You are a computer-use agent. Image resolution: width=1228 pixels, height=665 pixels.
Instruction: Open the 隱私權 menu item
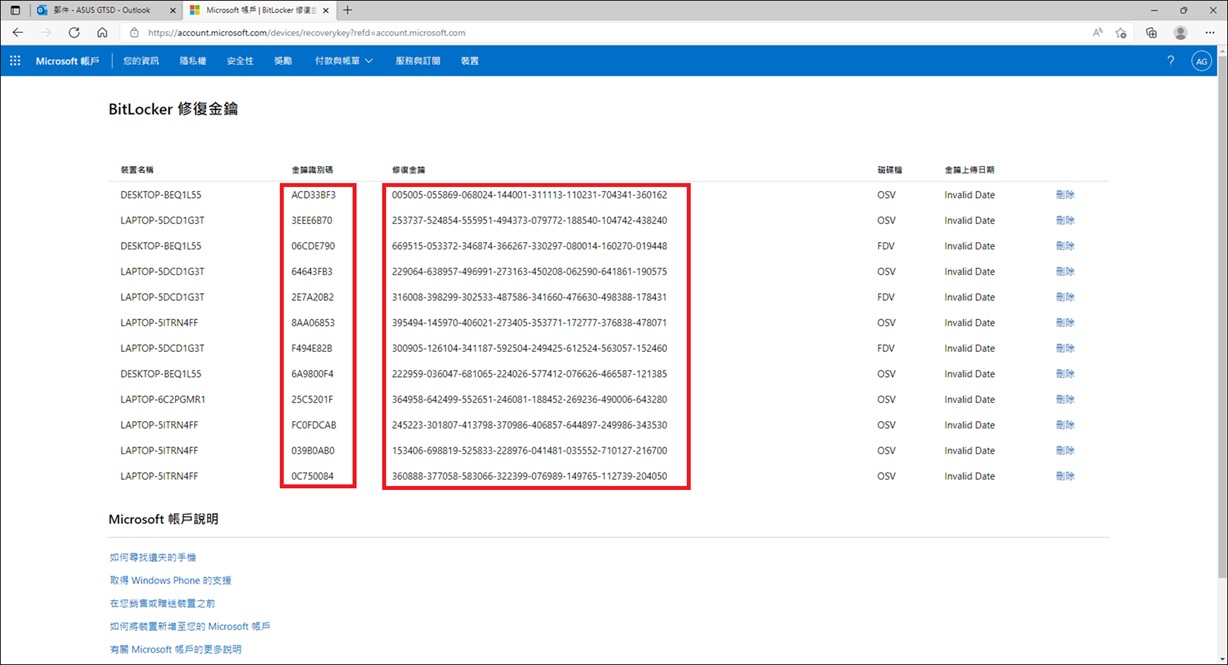[193, 61]
